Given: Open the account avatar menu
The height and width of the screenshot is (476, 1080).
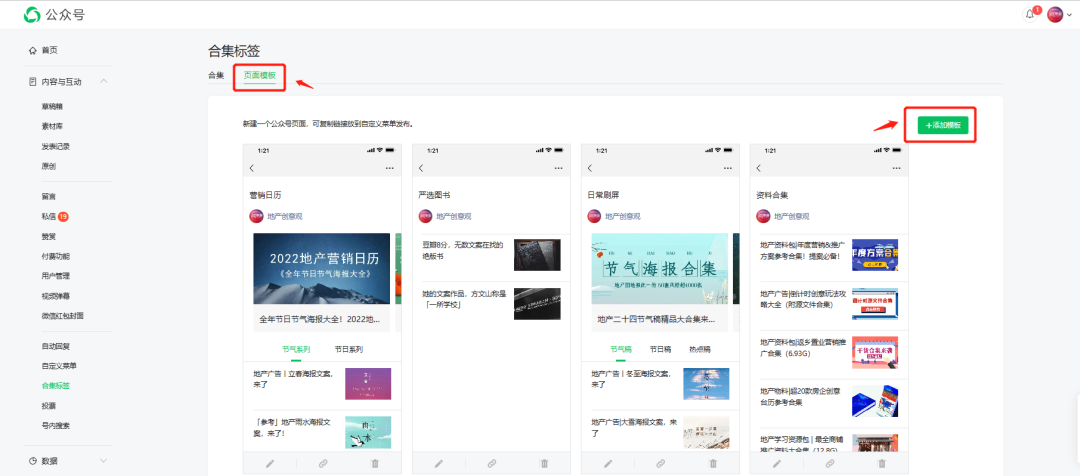Looking at the screenshot, I should tap(1054, 14).
